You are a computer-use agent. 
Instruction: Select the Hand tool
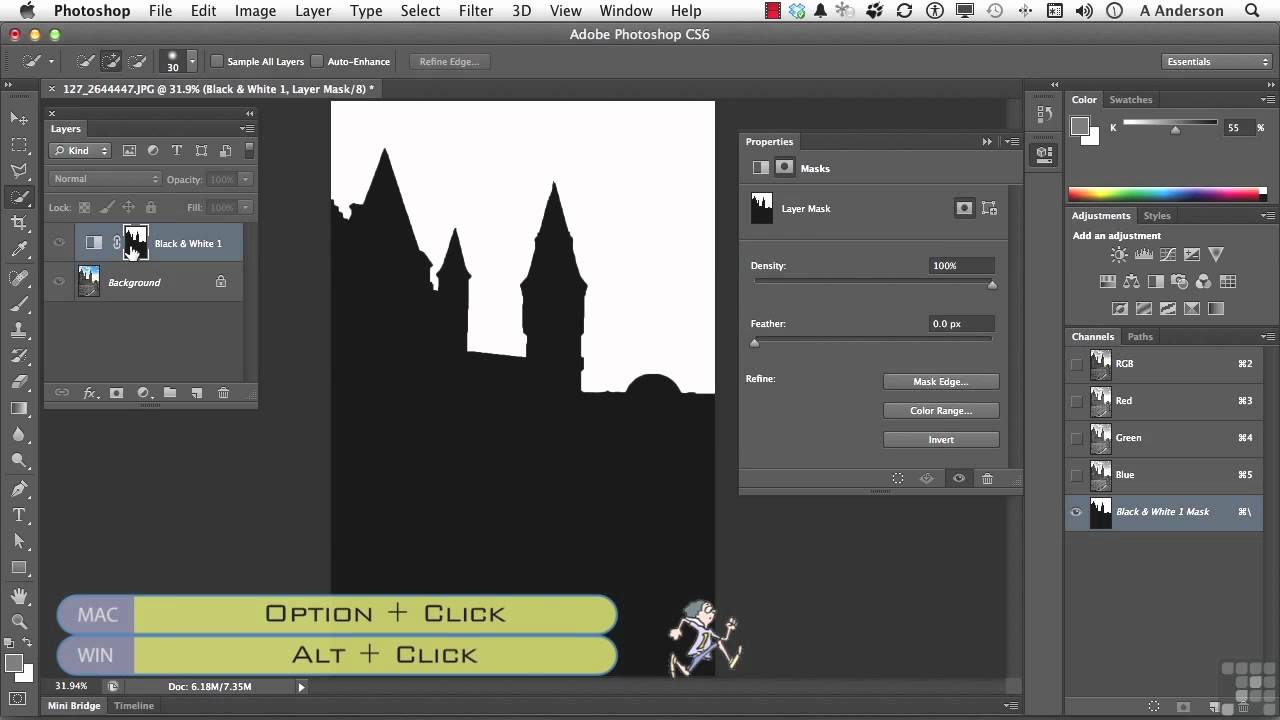click(19, 595)
